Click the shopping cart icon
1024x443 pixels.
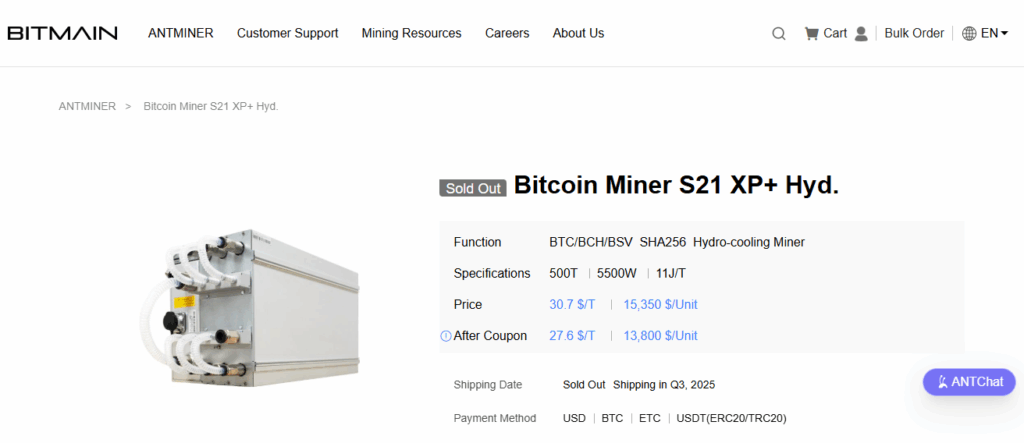(x=811, y=34)
